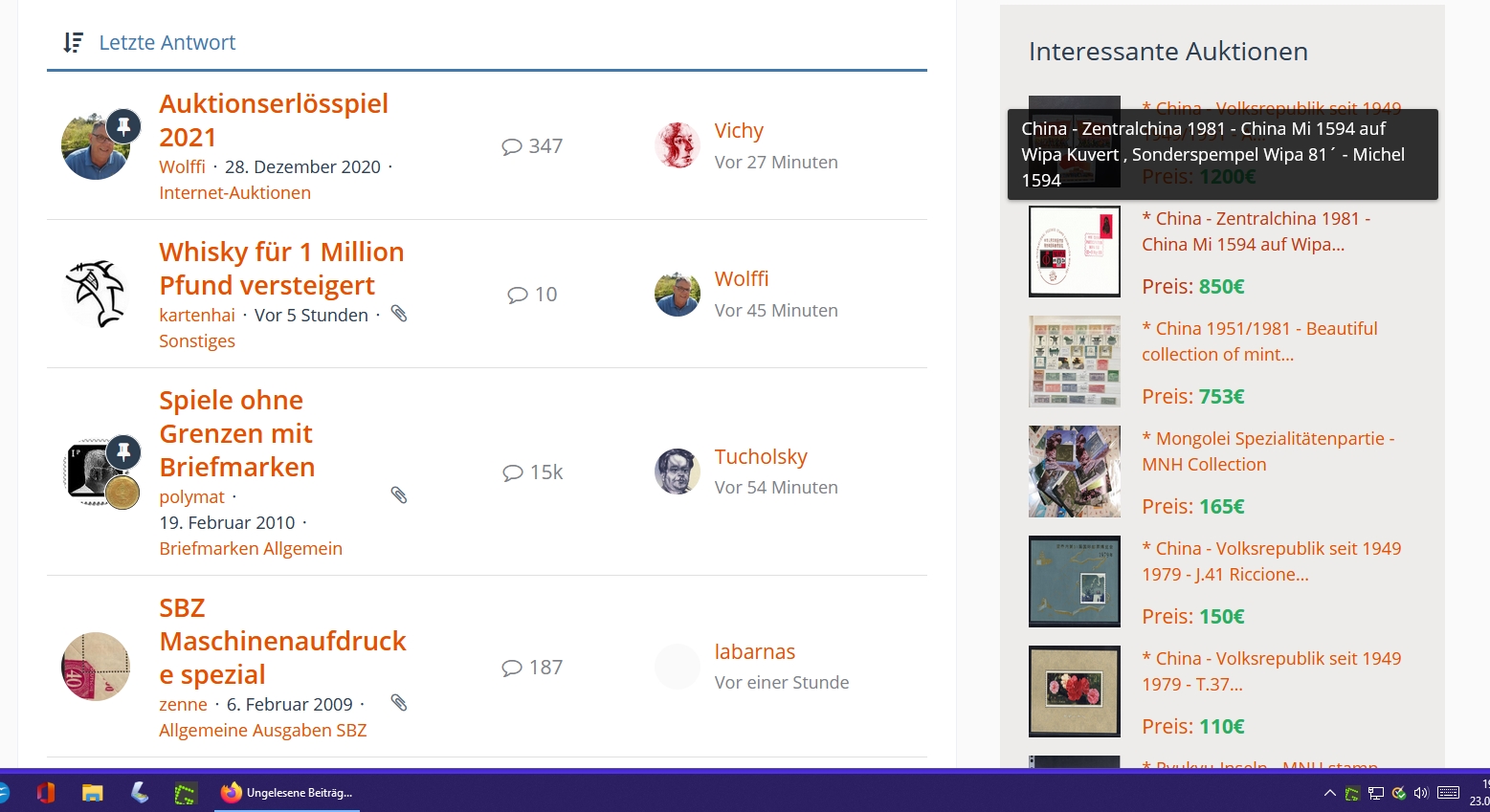Open File Explorer from the taskbar
This screenshot has height=812, width=1490.
click(x=92, y=793)
